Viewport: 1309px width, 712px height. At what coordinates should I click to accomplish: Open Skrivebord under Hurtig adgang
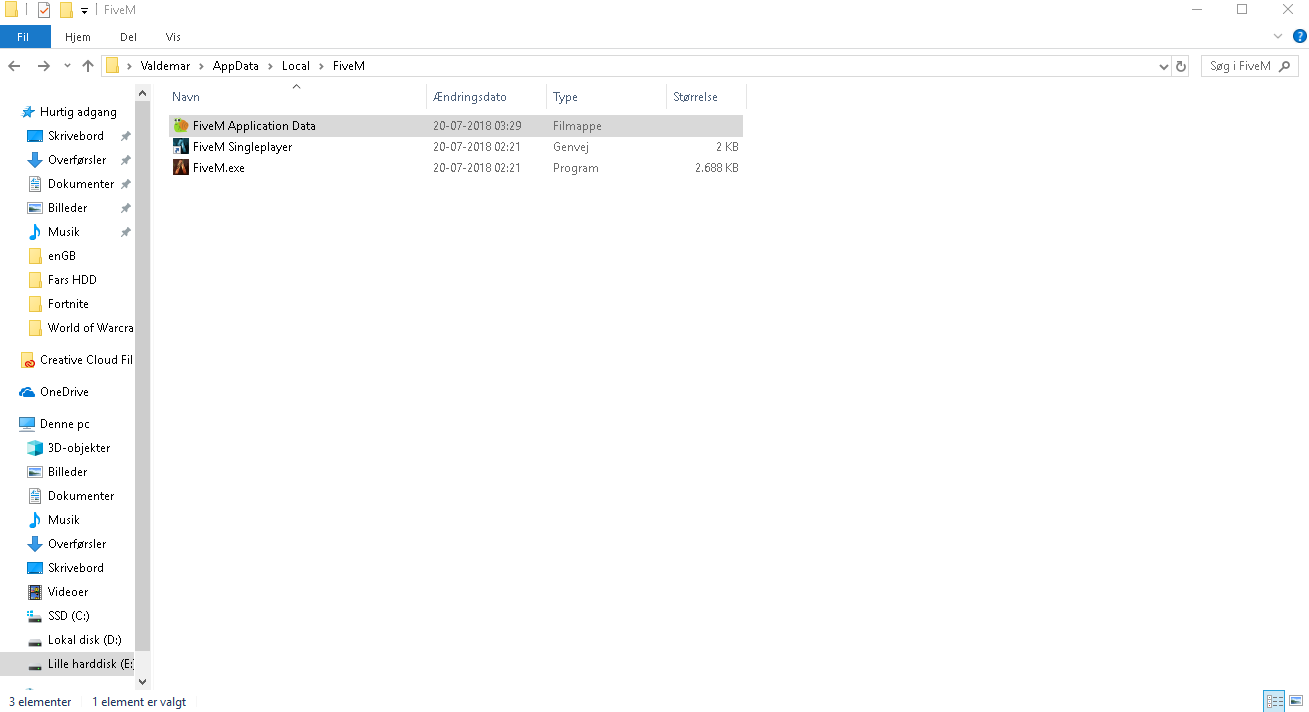[x=76, y=136]
